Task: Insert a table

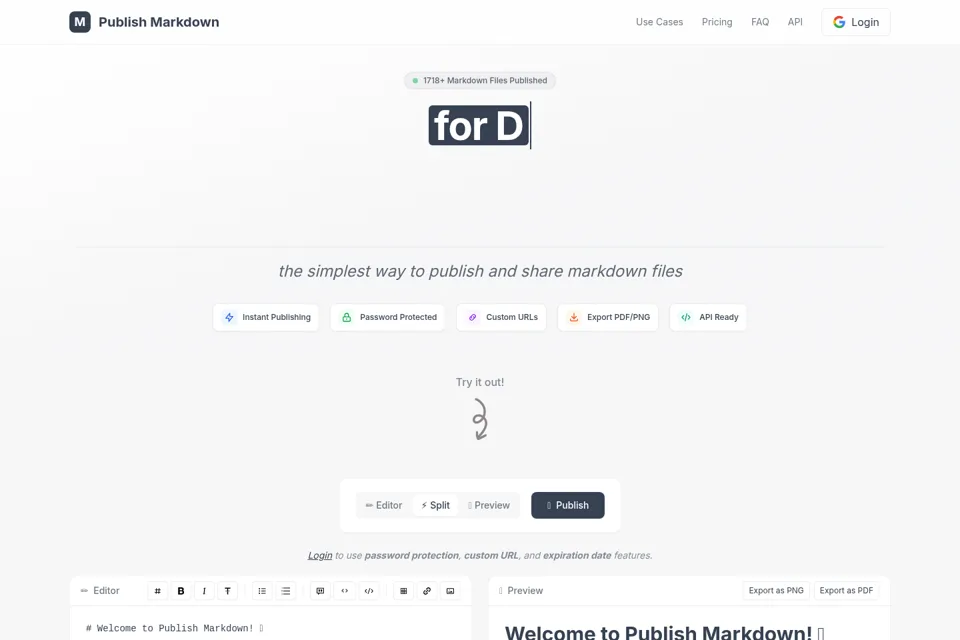Action: click(x=403, y=591)
